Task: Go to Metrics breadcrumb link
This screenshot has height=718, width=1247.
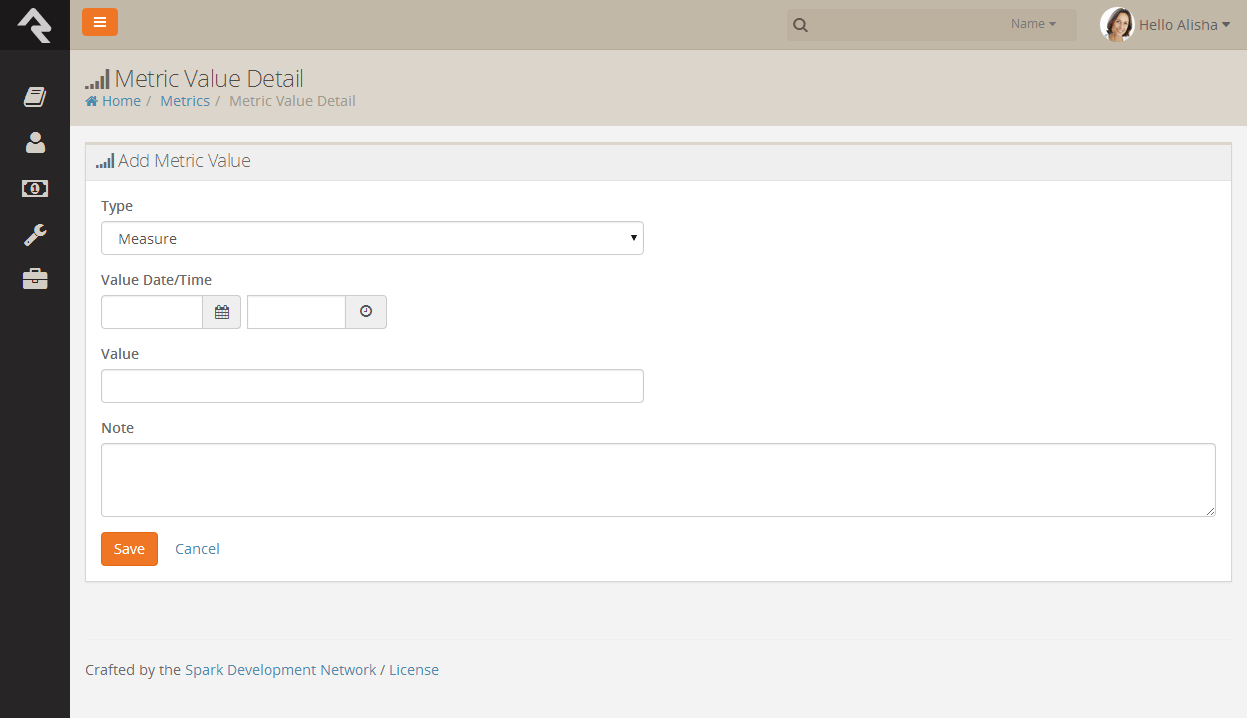Action: pyautogui.click(x=185, y=101)
